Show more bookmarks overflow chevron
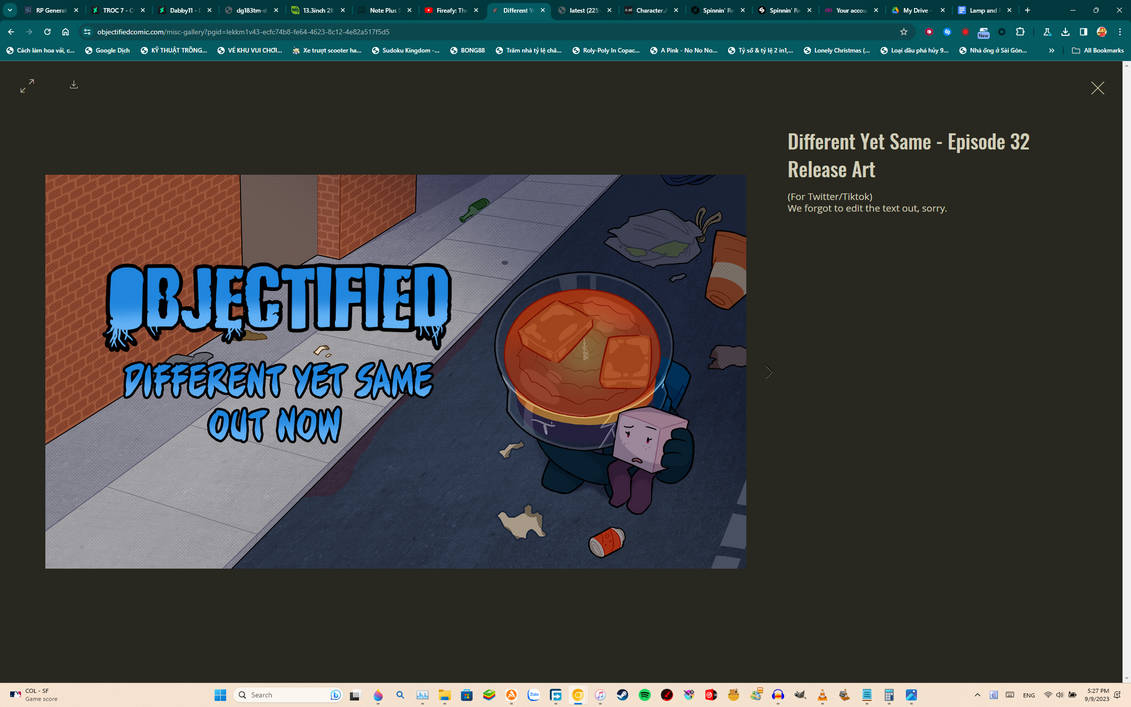 (1051, 50)
